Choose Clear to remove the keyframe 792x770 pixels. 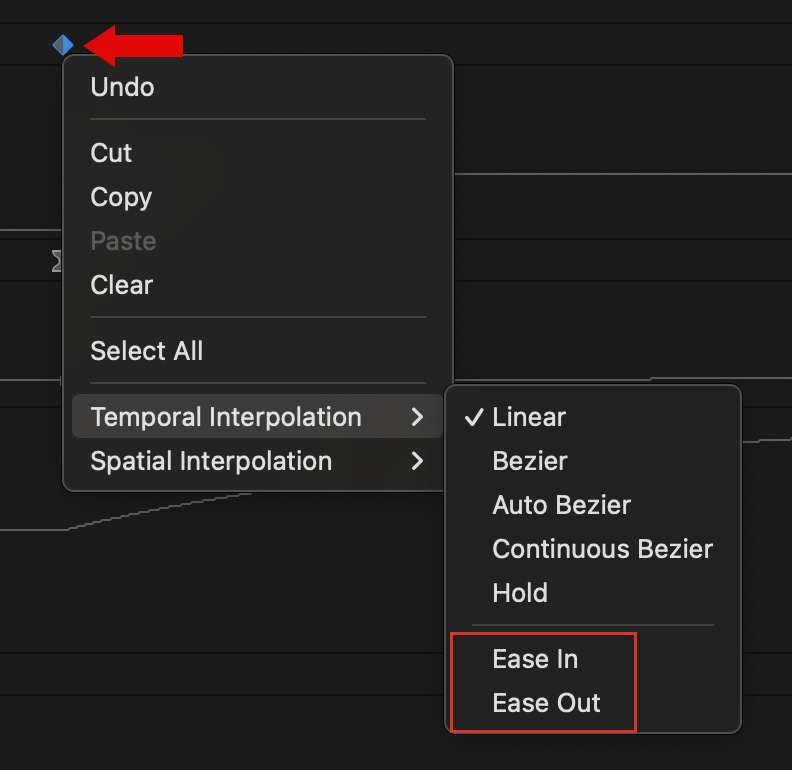121,285
